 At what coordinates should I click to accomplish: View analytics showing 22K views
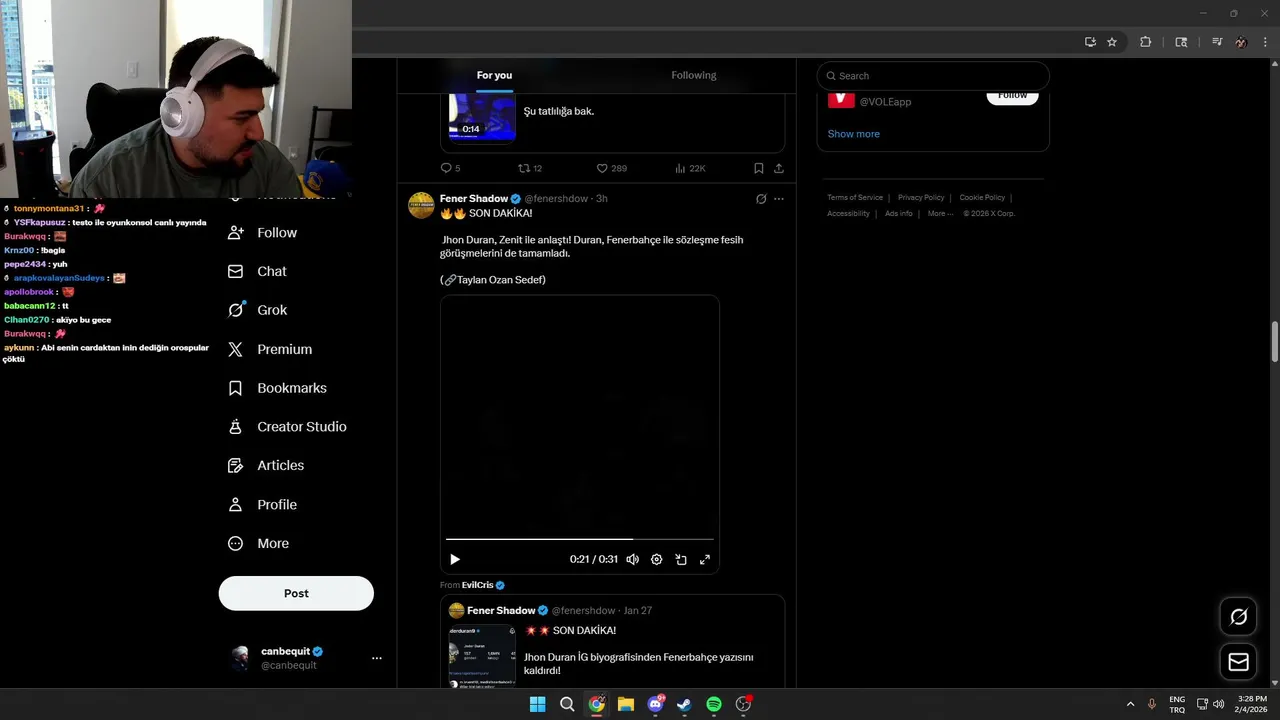tap(690, 168)
